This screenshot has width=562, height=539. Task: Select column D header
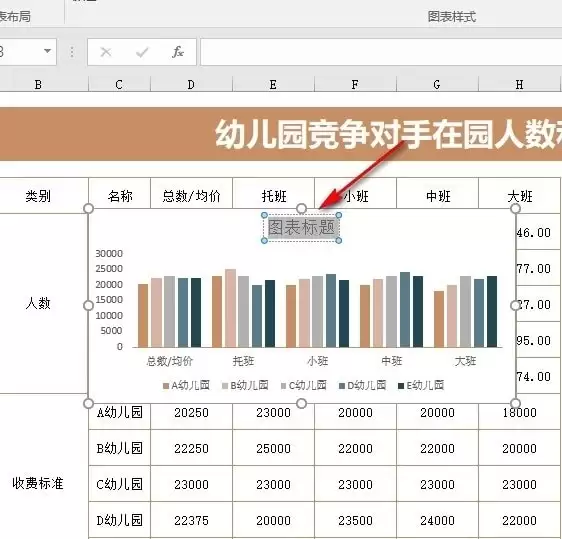point(191,85)
